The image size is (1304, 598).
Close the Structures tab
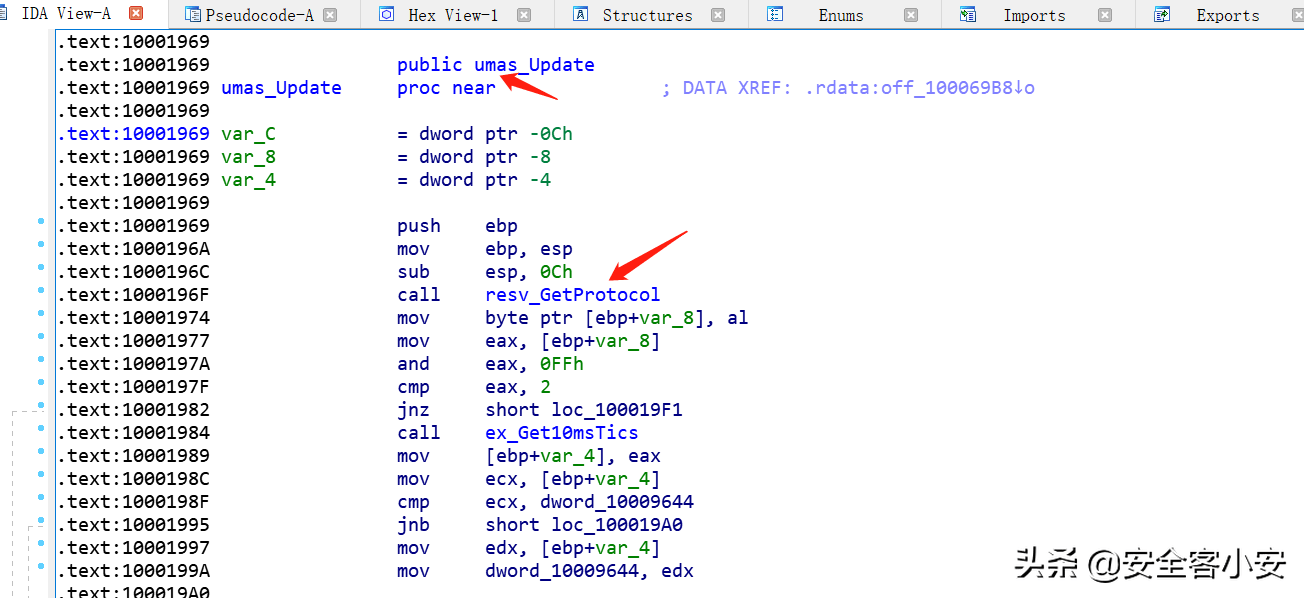(718, 15)
